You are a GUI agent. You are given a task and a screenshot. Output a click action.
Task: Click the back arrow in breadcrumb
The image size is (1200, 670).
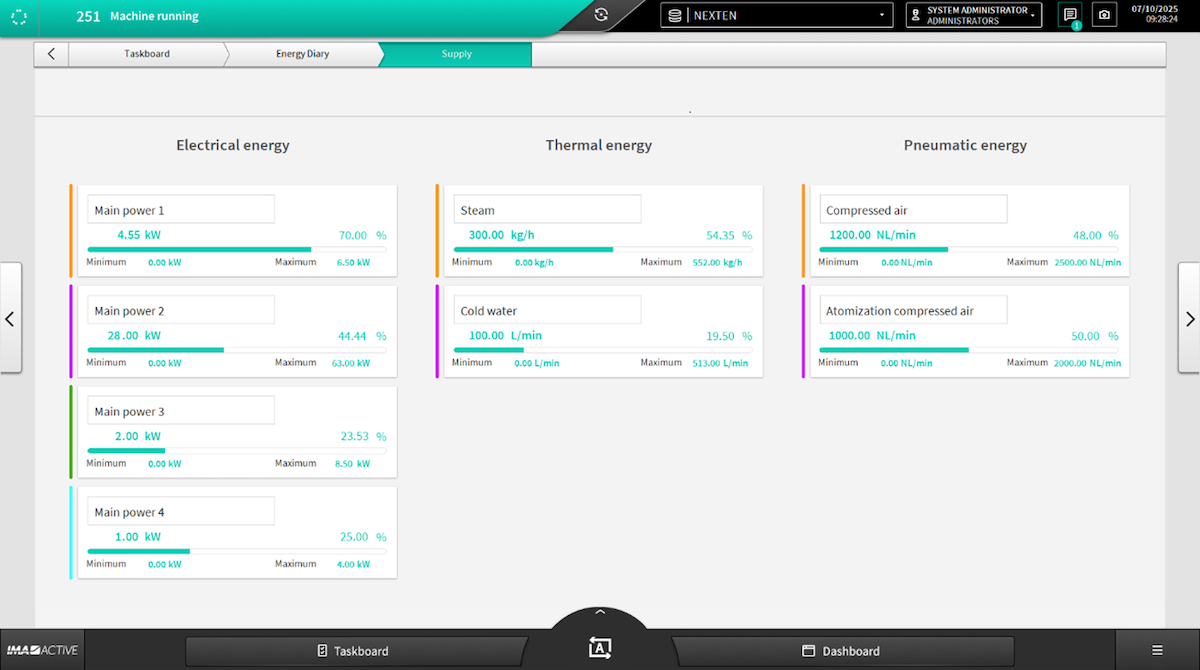coord(51,54)
